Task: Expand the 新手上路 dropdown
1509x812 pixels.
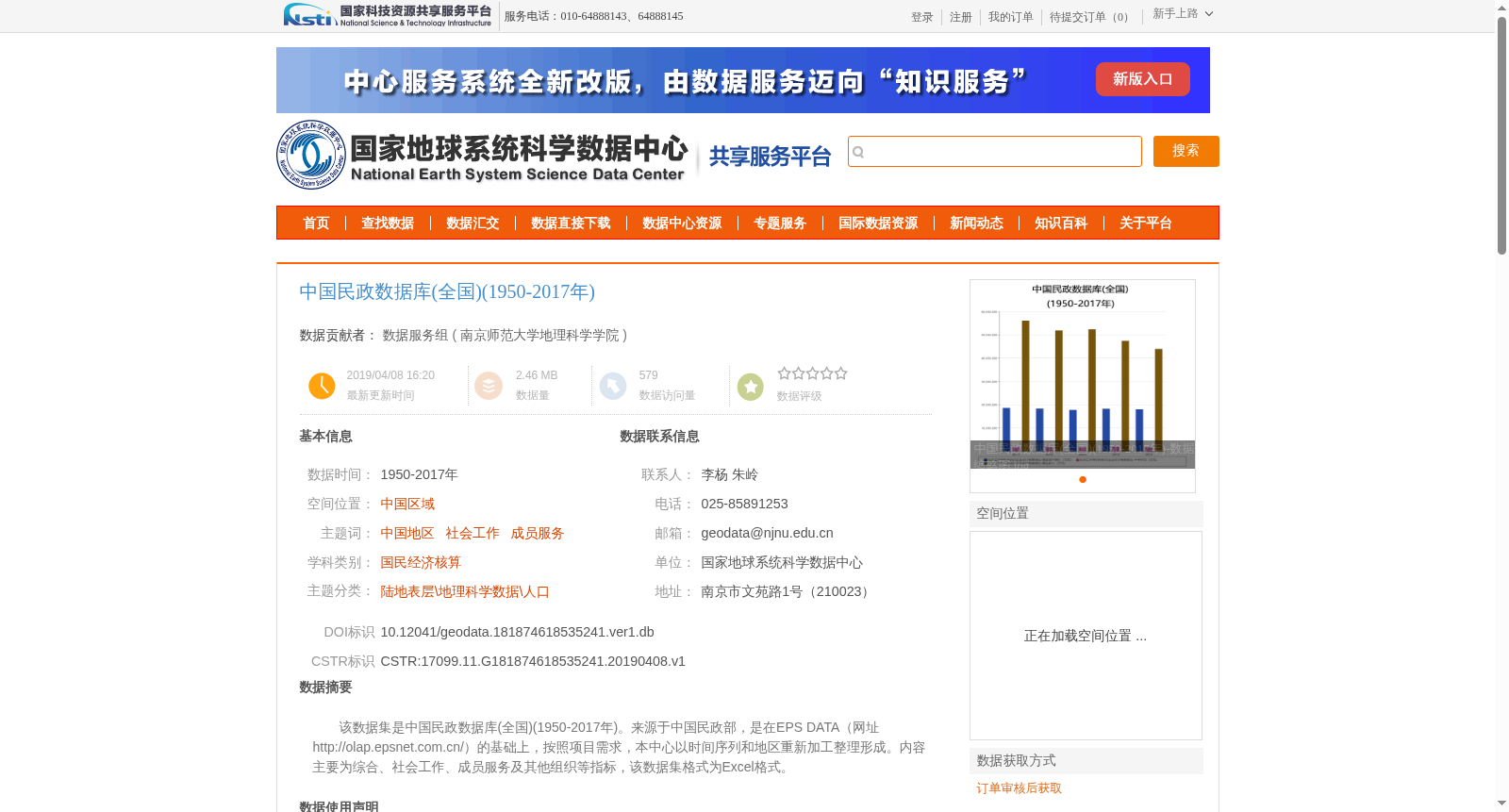Action: point(1183,14)
